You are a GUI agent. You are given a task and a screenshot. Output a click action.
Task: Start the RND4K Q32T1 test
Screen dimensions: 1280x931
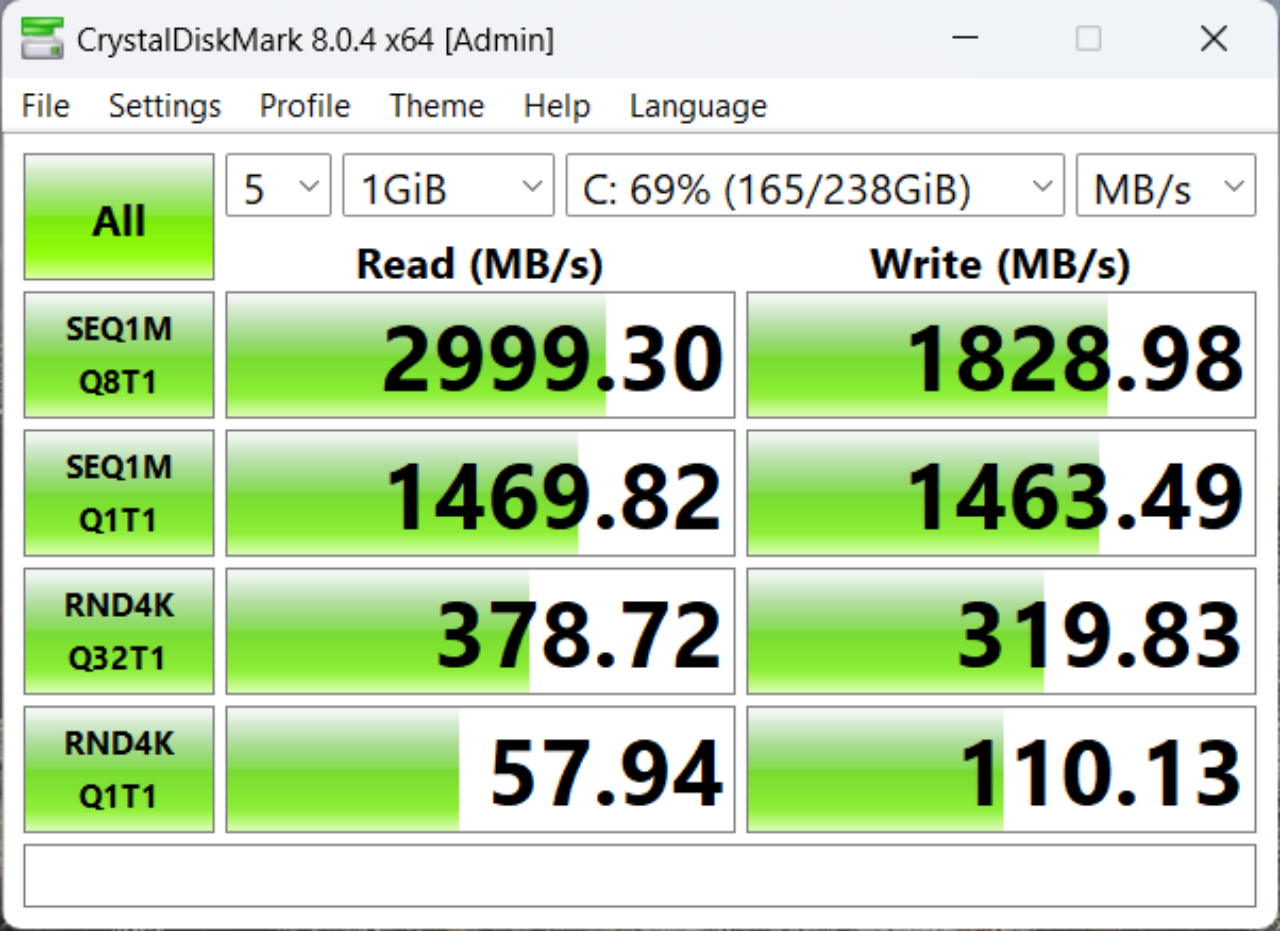pyautogui.click(x=119, y=631)
